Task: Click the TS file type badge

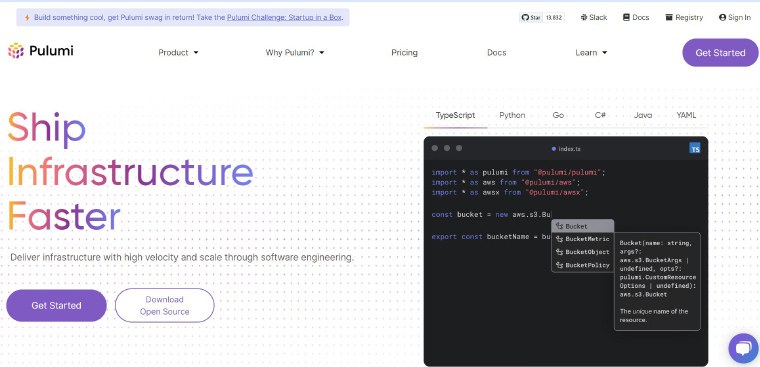Action: pyautogui.click(x=695, y=148)
